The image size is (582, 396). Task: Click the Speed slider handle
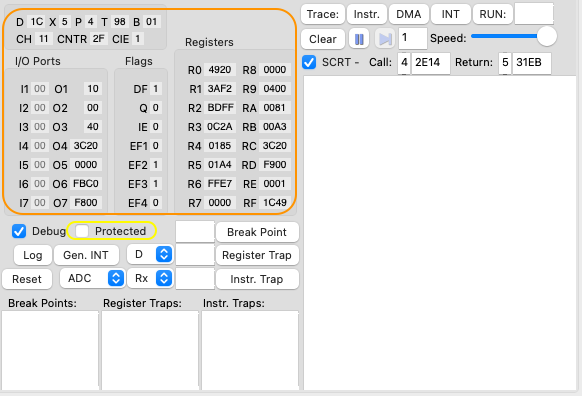[546, 36]
